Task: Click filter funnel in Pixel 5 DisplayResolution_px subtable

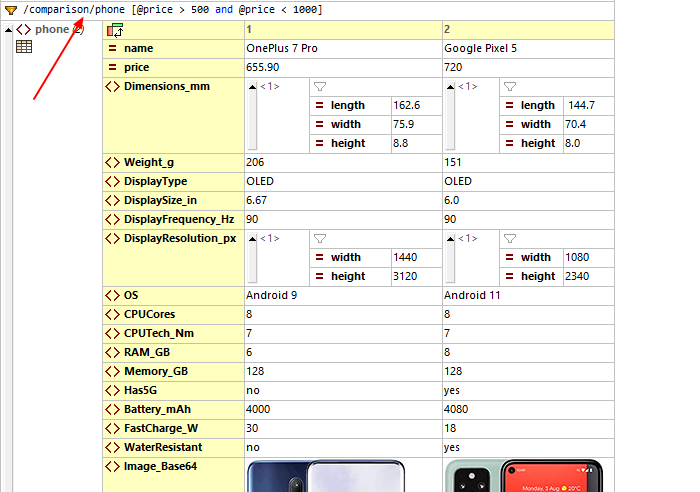Action: click(x=509, y=239)
